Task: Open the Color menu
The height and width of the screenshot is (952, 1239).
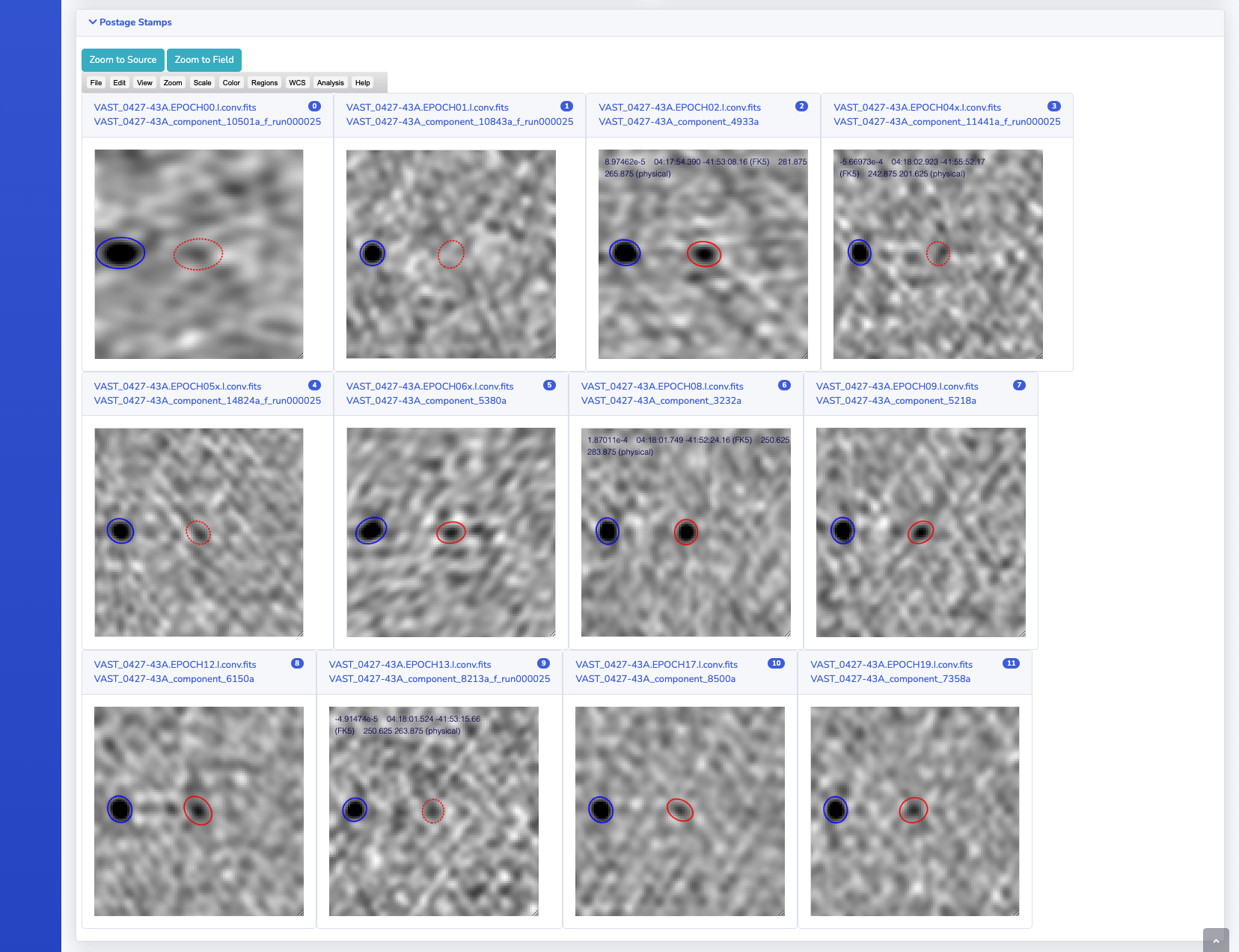Action: tap(231, 83)
